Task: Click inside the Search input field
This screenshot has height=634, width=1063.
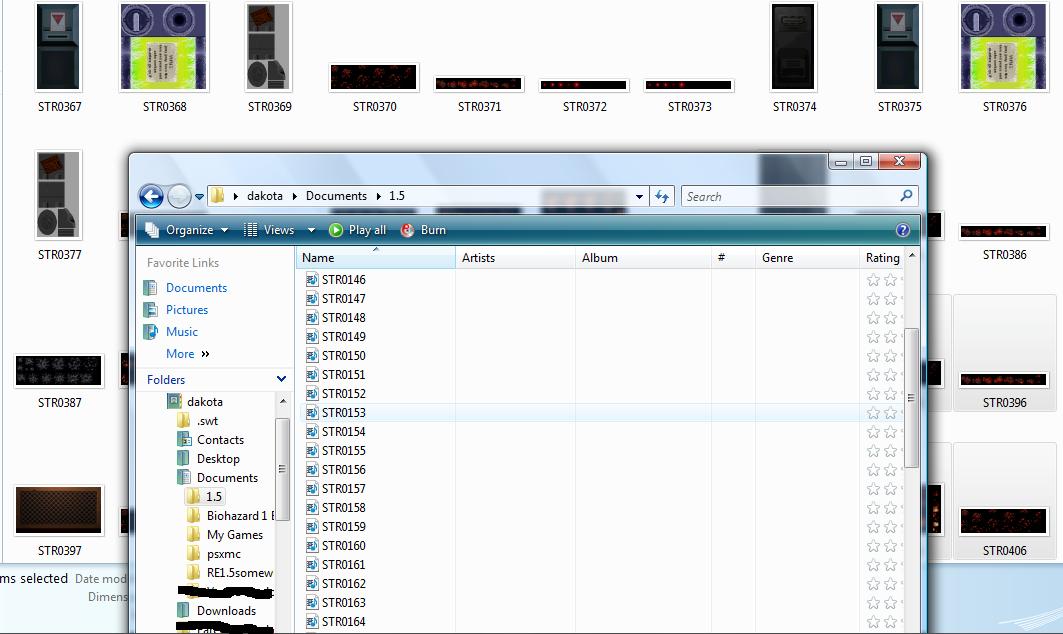Action: (790, 197)
